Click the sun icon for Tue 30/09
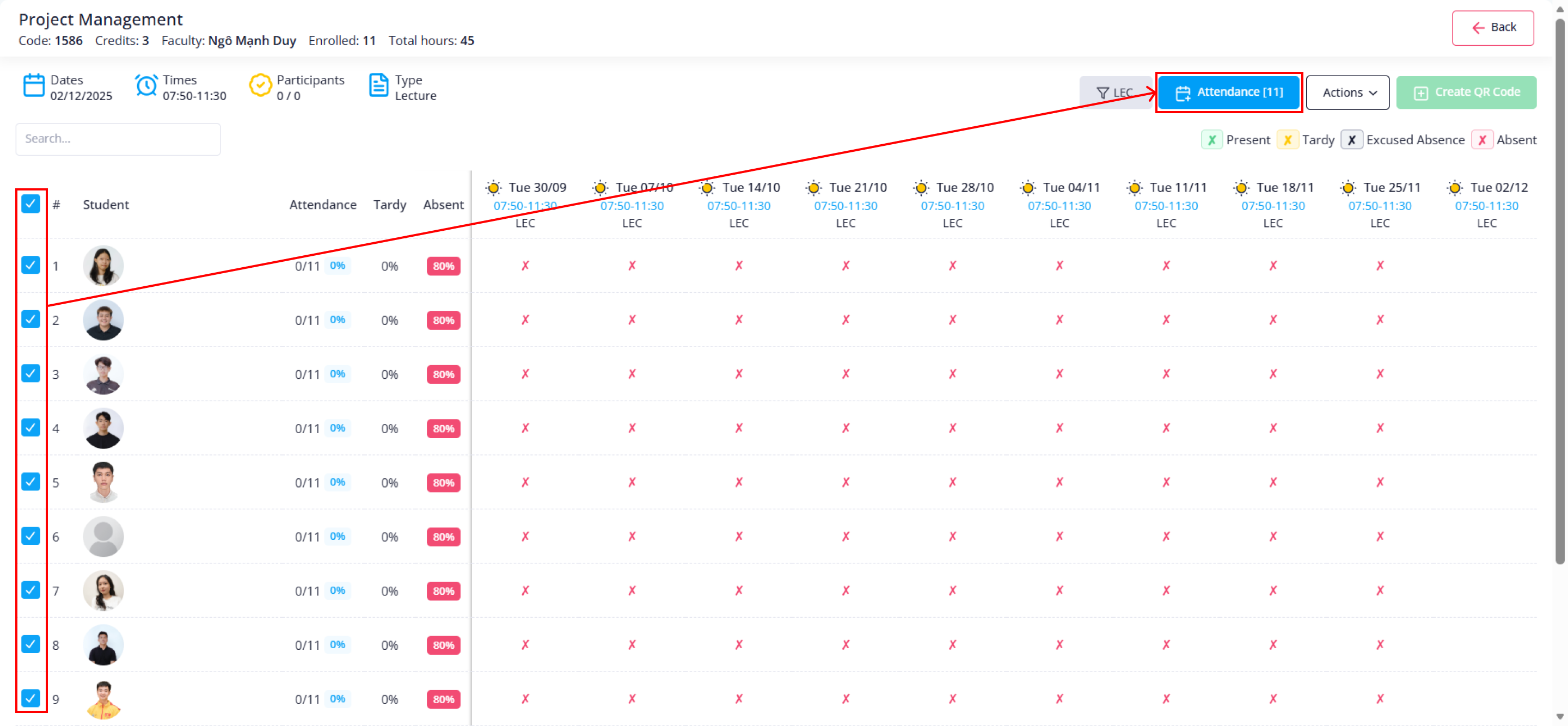The width and height of the screenshot is (1568, 726). click(494, 187)
